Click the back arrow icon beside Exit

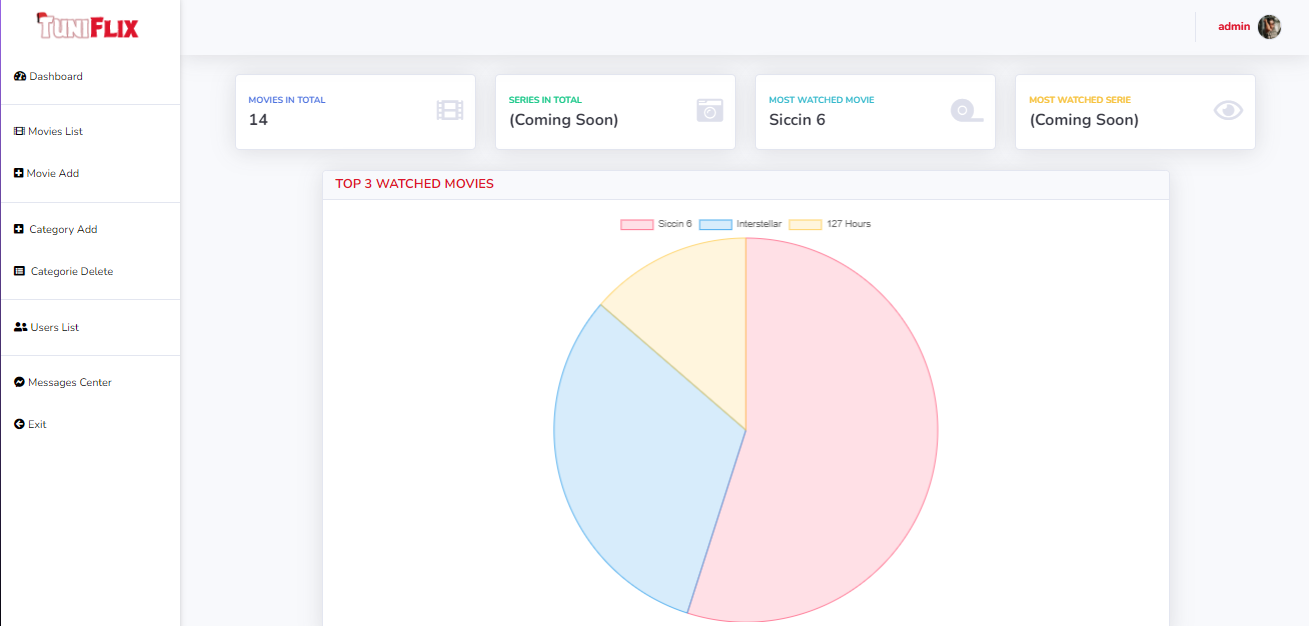[x=19, y=425]
